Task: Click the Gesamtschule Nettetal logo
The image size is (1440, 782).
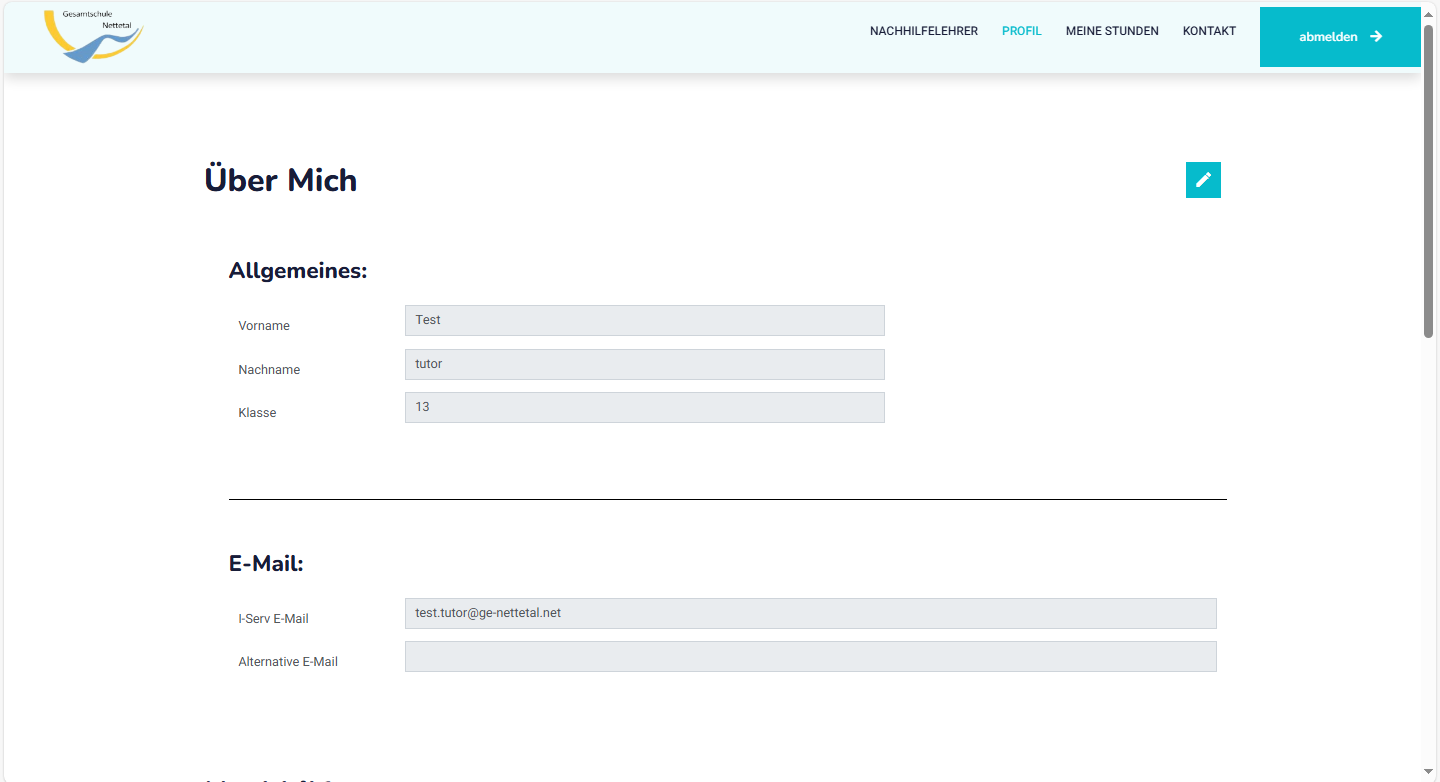Action: click(93, 36)
